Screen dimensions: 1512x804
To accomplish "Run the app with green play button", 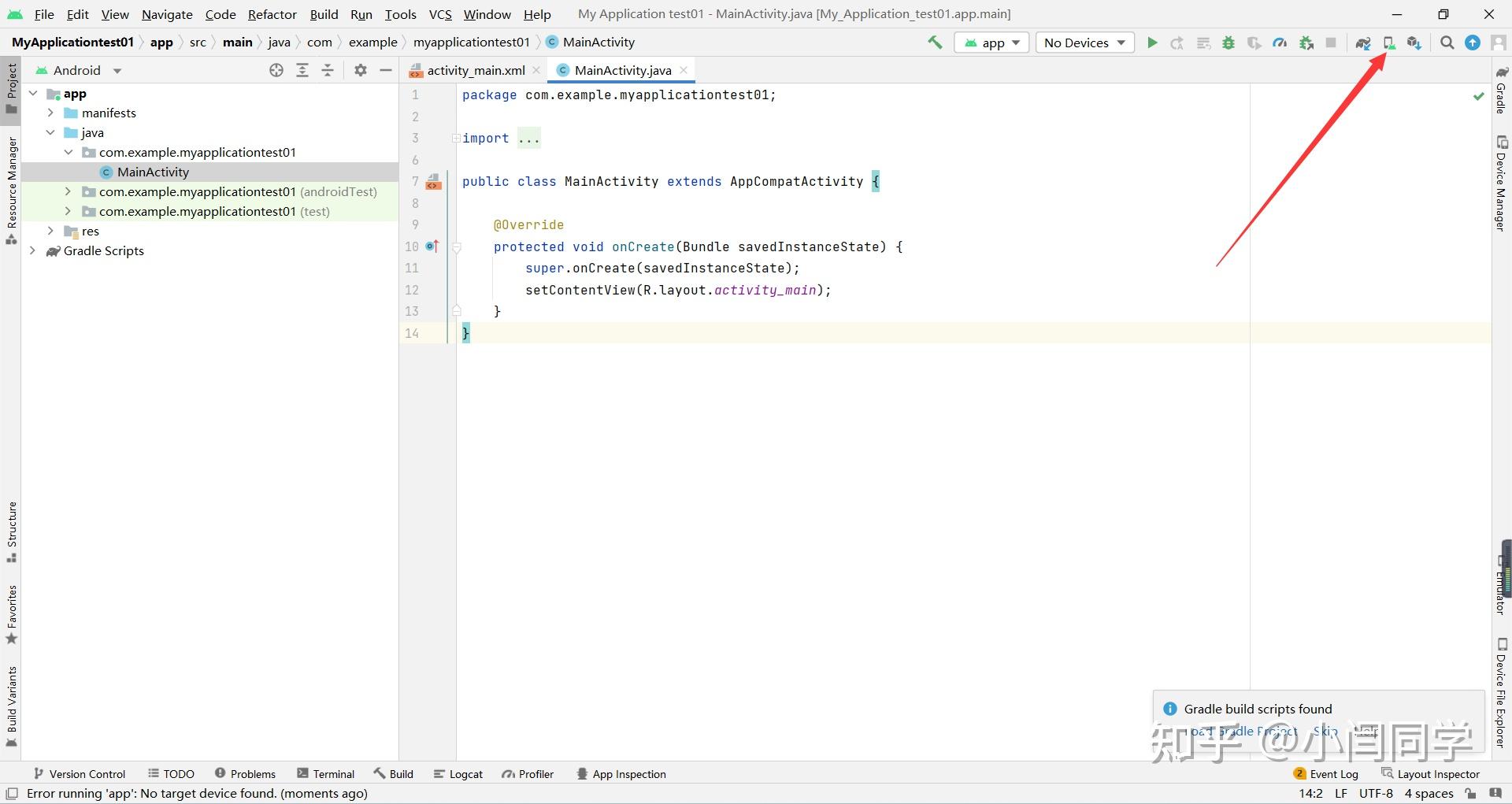I will point(1152,43).
